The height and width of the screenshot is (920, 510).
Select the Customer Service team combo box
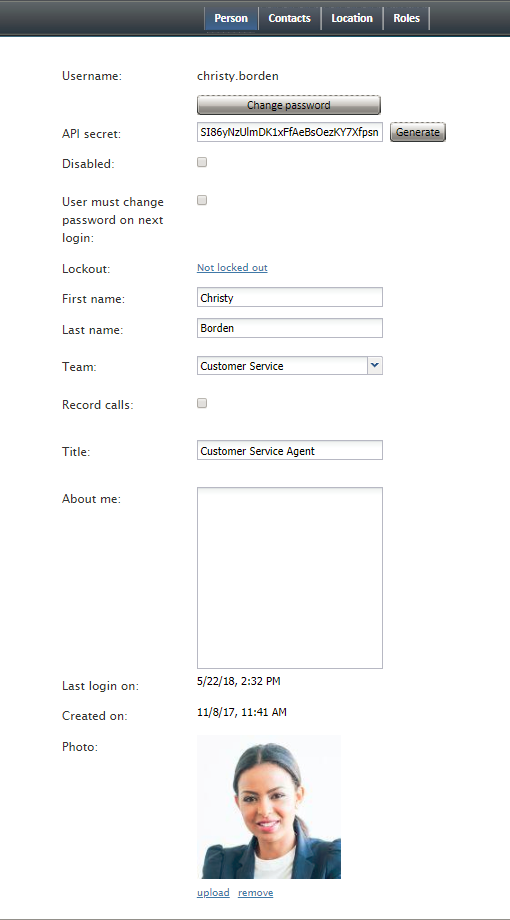point(290,366)
